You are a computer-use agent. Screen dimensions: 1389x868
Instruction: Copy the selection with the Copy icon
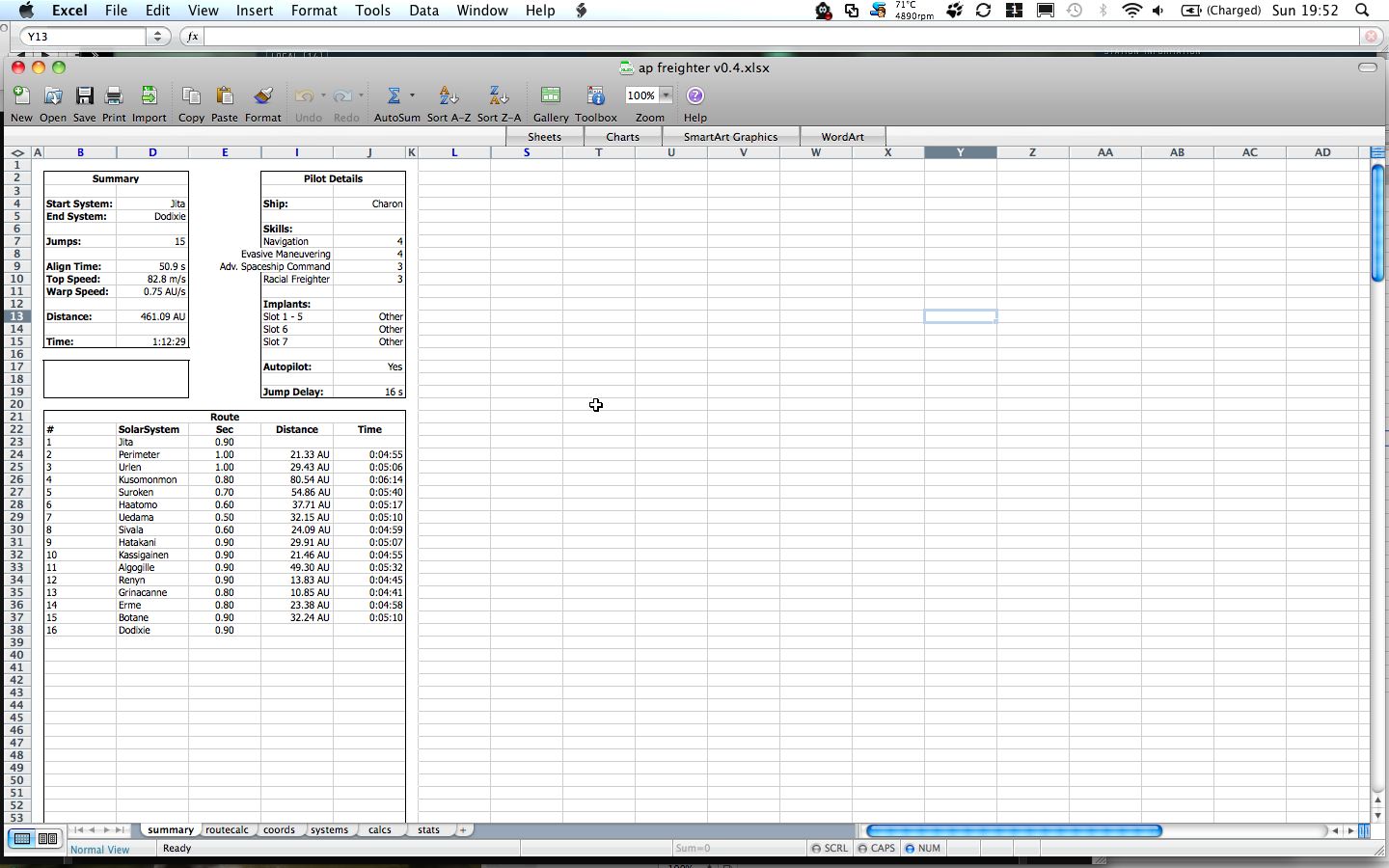(191, 95)
